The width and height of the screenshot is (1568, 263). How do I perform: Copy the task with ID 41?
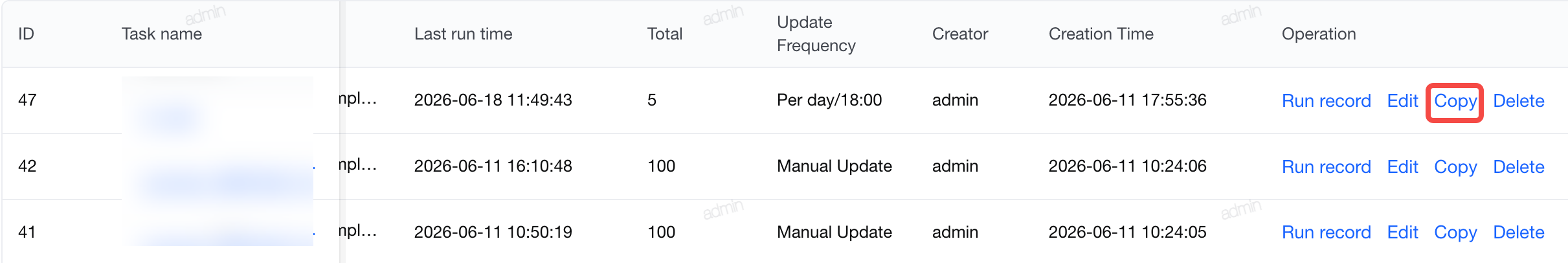[1455, 233]
